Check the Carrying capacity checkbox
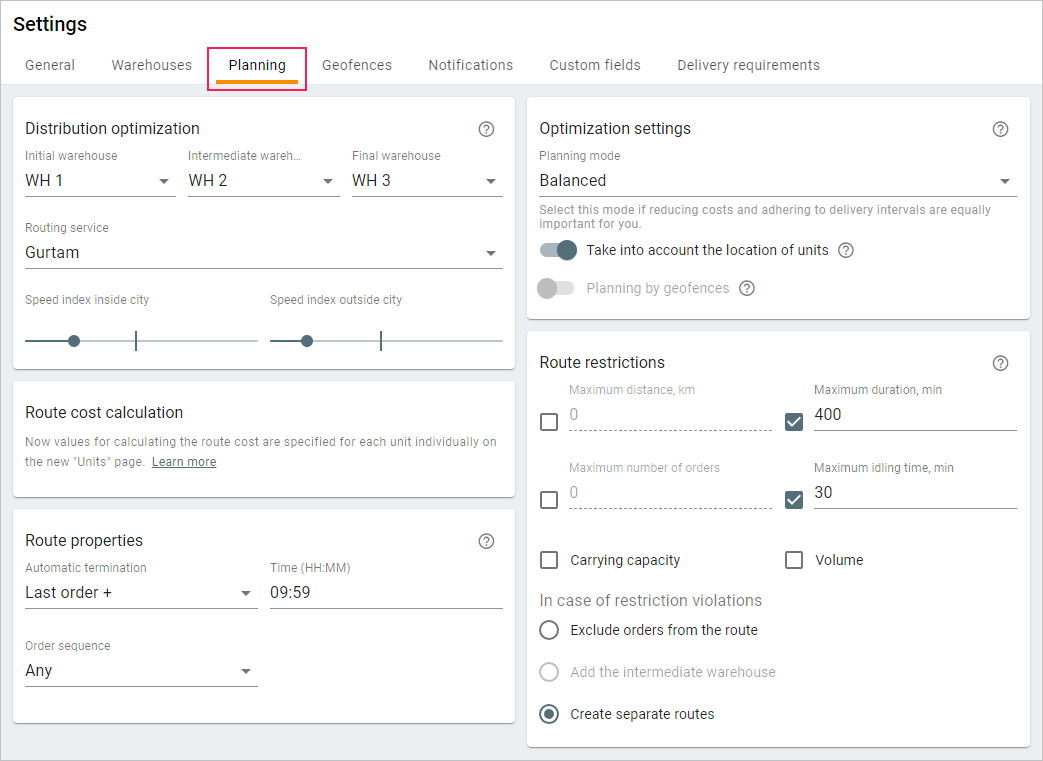Image resolution: width=1043 pixels, height=761 pixels. coord(549,560)
